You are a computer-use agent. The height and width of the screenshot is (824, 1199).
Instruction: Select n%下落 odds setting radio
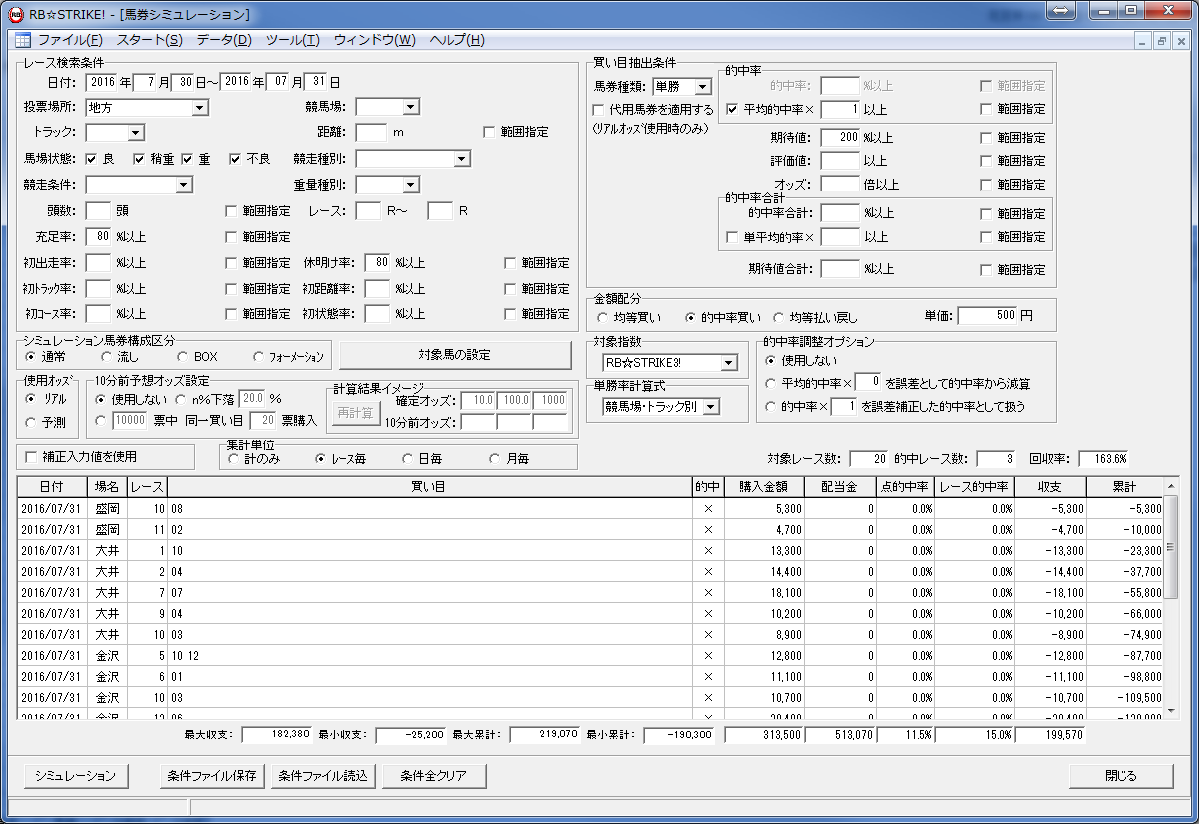pyautogui.click(x=180, y=399)
